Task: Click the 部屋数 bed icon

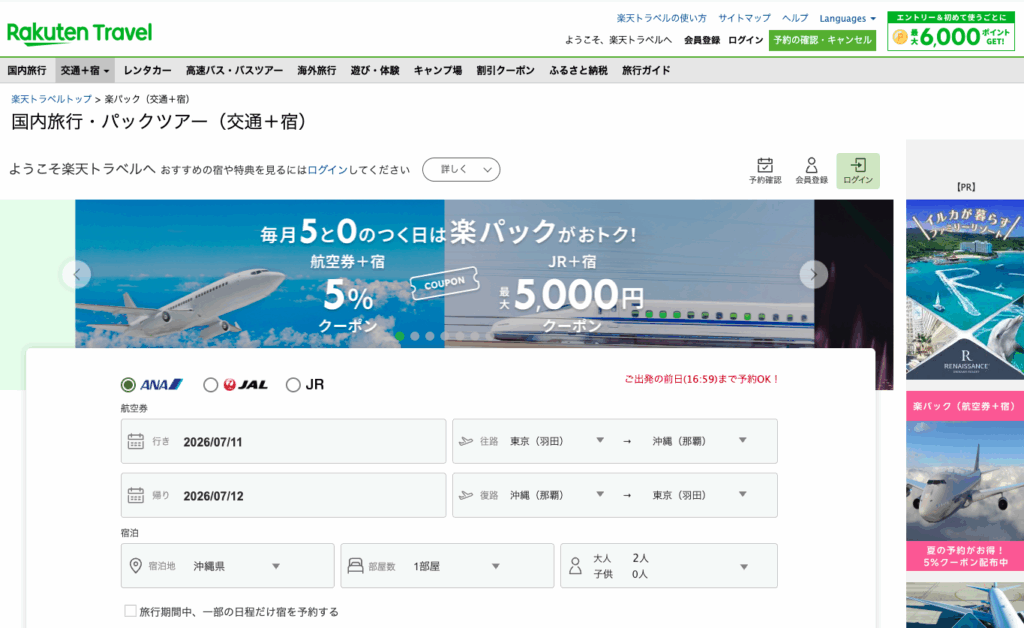Action: click(x=355, y=565)
